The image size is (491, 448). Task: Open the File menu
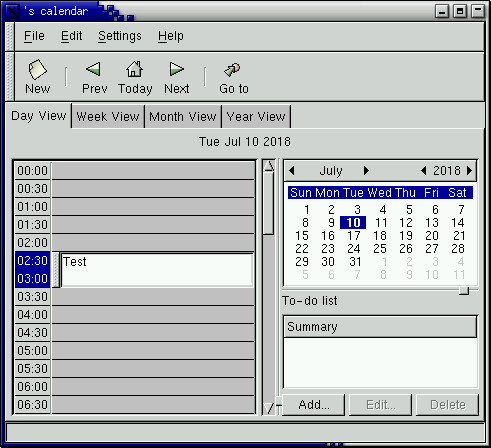point(34,36)
